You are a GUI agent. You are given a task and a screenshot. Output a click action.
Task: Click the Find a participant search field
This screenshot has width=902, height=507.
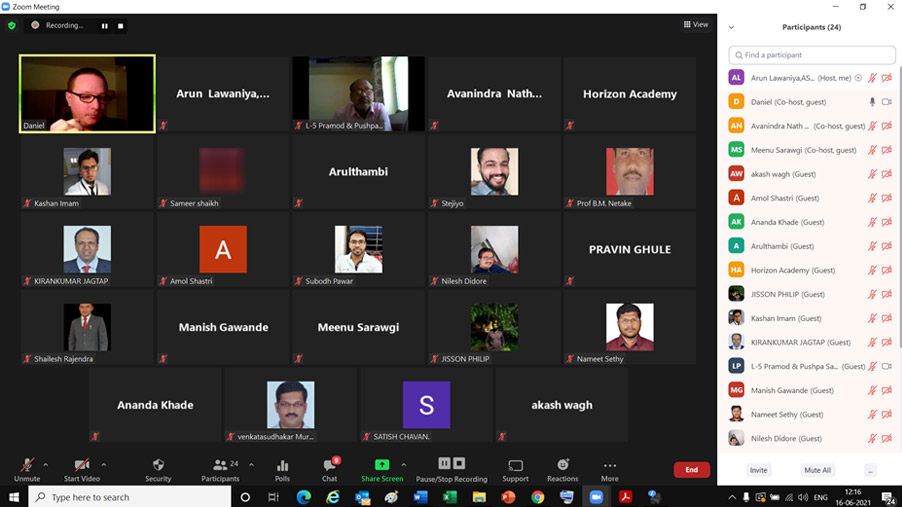pyautogui.click(x=812, y=55)
